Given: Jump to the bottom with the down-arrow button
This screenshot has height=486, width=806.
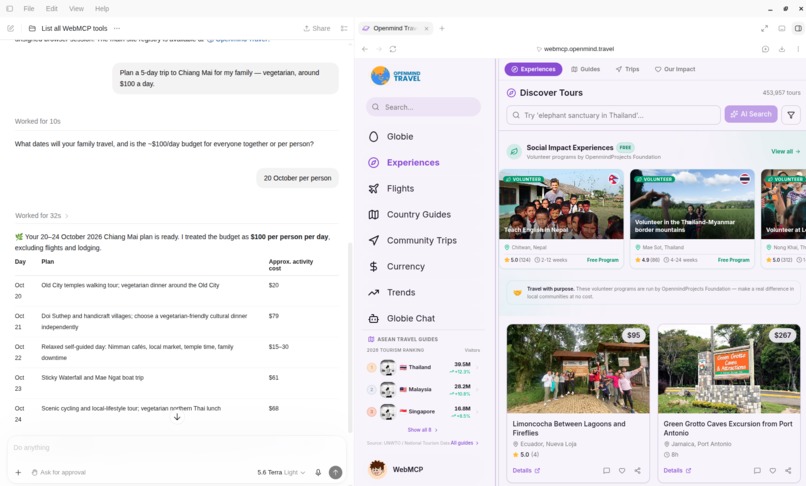Looking at the screenshot, I should pos(177,417).
